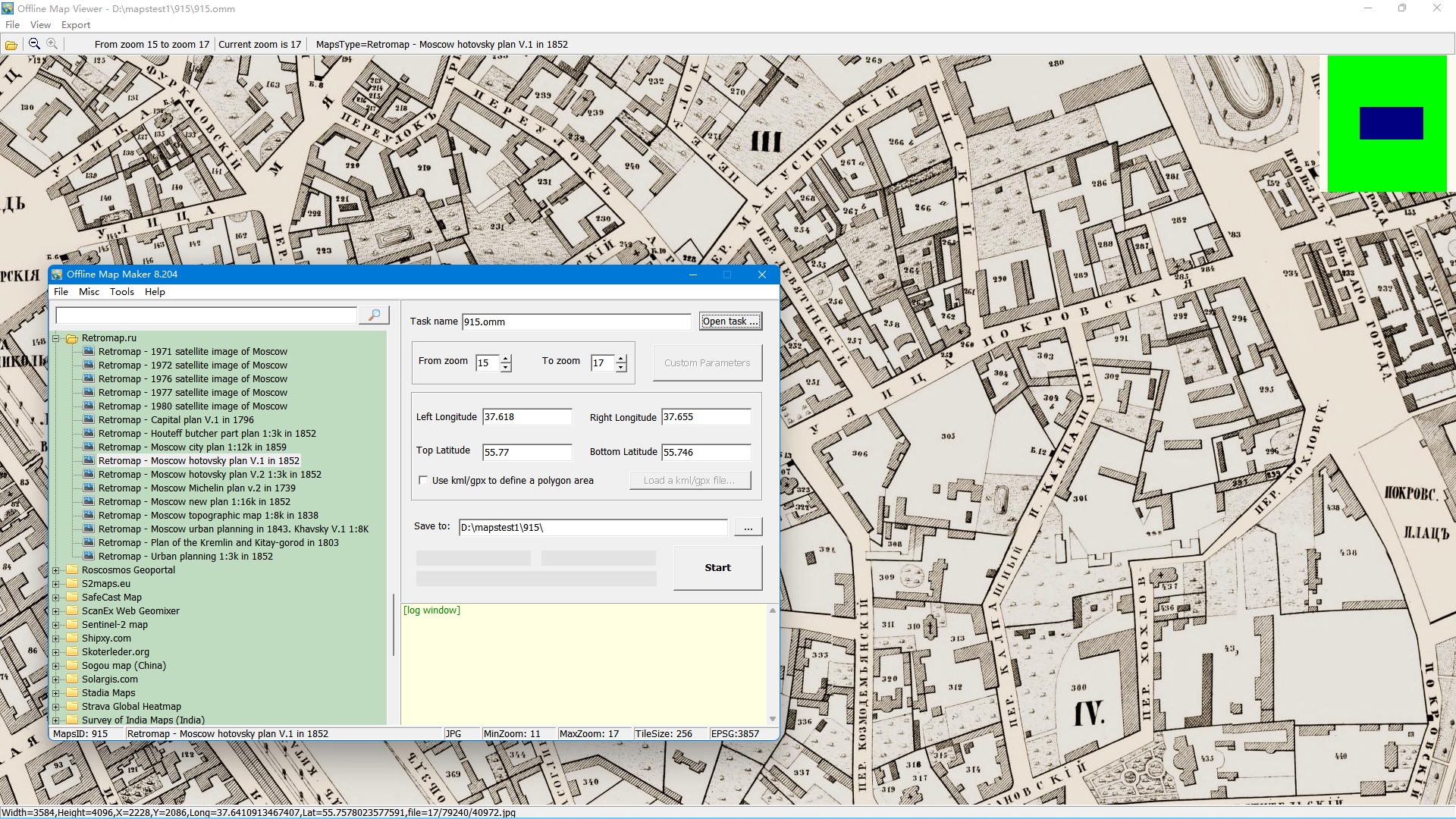
Task: Click the Bottom Latitude field
Action: (706, 452)
